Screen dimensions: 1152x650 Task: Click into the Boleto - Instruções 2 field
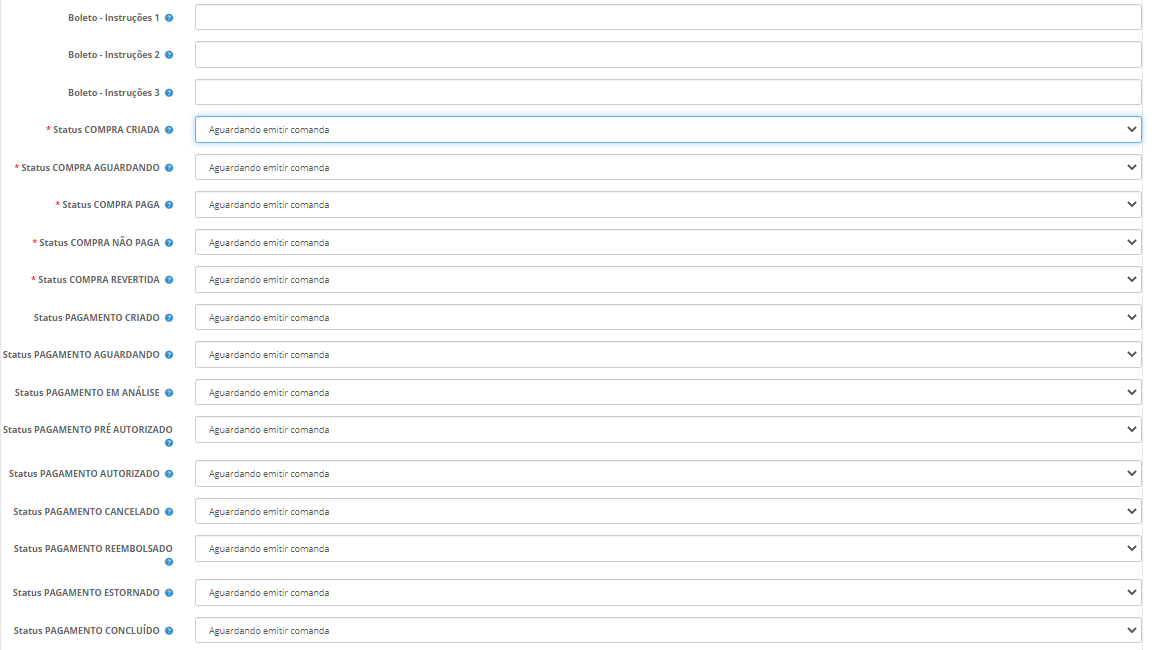[667, 55]
